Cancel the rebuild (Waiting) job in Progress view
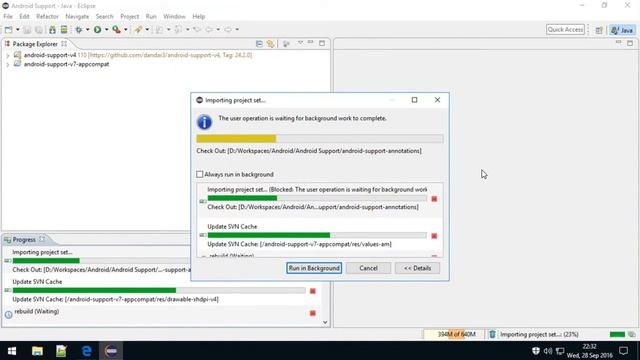640x360 pixels. (x=313, y=313)
